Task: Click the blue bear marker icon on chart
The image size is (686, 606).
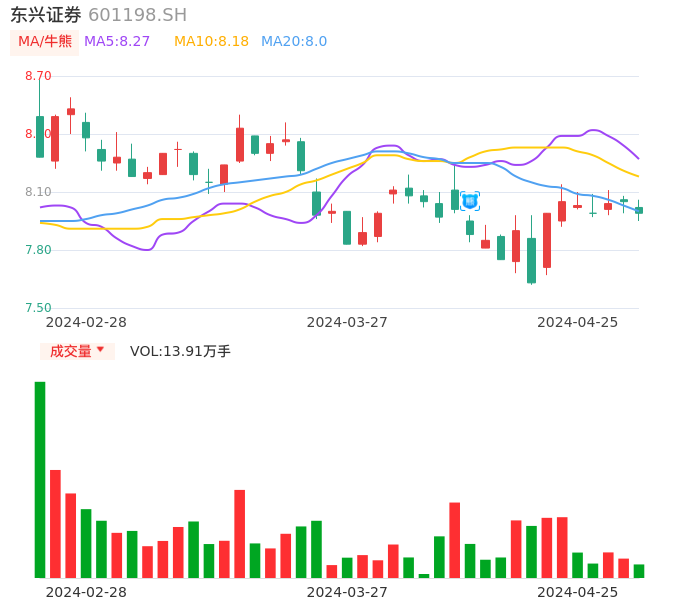Action: click(470, 201)
